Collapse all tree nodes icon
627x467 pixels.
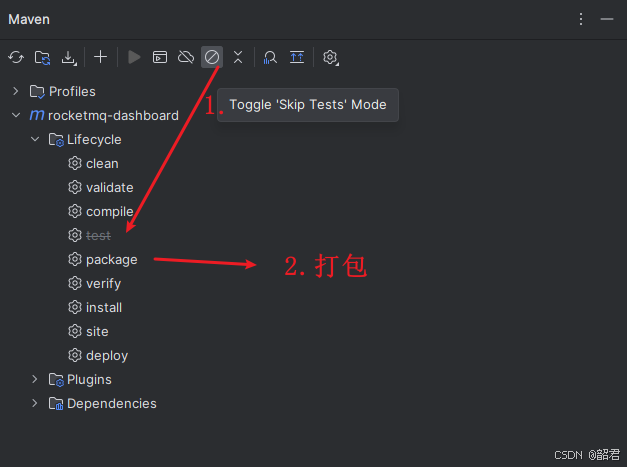tap(238, 57)
